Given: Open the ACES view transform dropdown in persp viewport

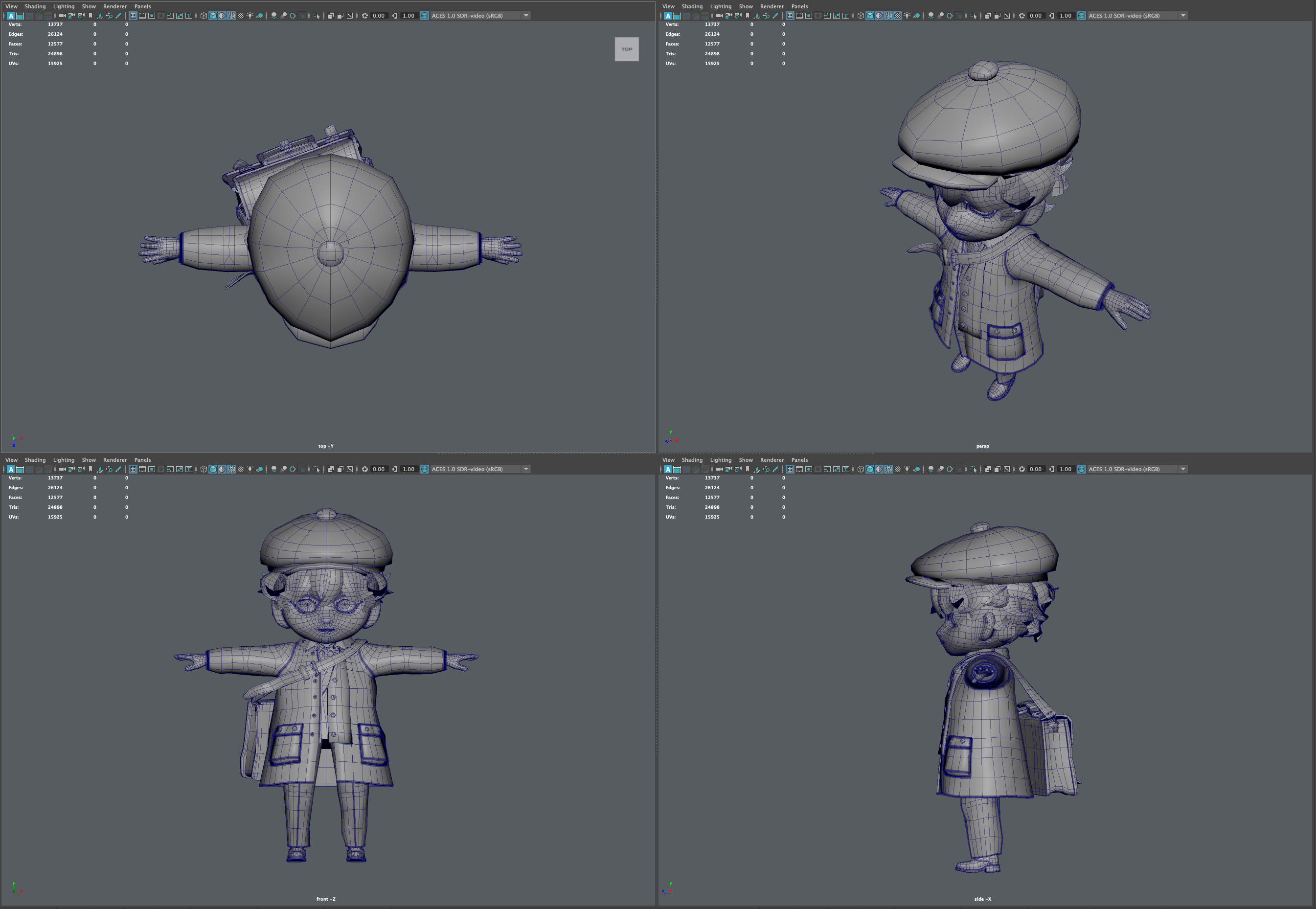Looking at the screenshot, I should [x=1183, y=15].
